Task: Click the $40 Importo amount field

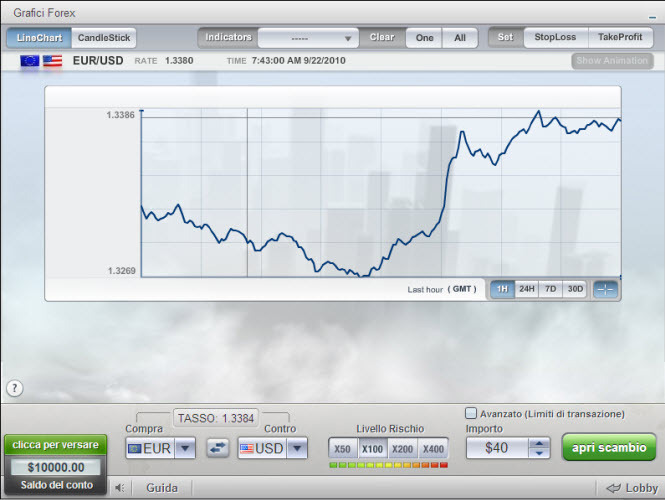Action: pos(497,448)
